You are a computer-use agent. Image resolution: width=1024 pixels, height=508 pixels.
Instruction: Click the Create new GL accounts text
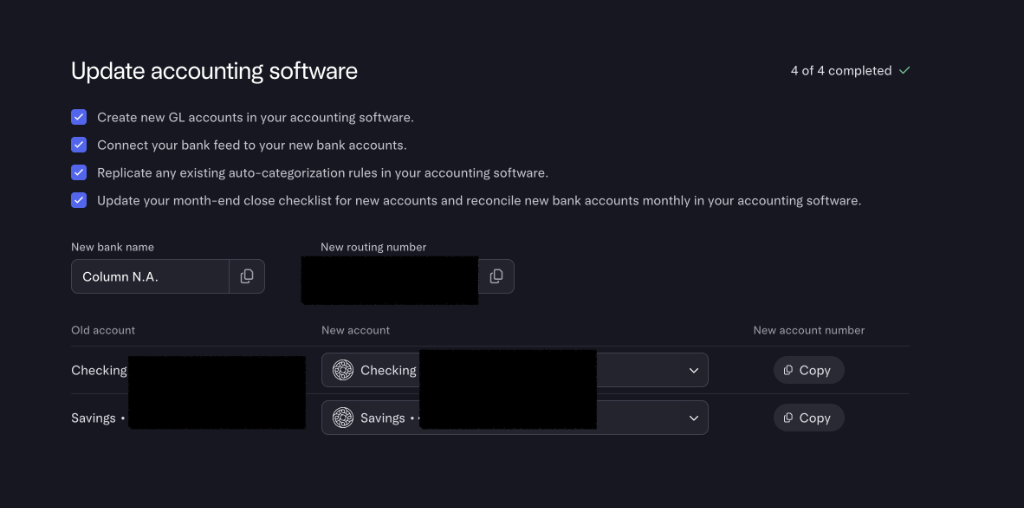(x=255, y=118)
